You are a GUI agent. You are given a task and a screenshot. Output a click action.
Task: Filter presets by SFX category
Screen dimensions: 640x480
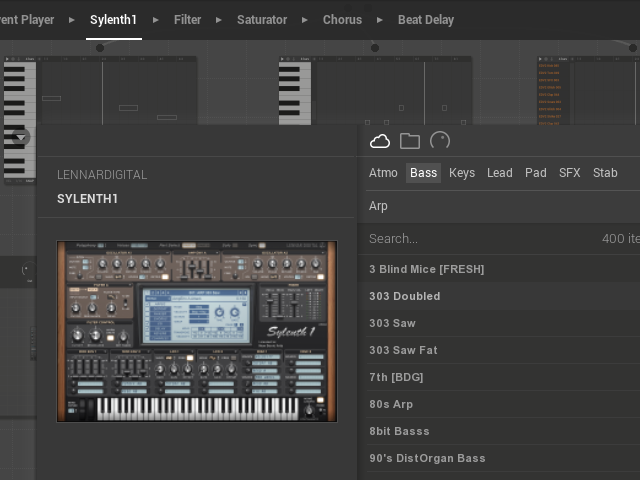[569, 173]
